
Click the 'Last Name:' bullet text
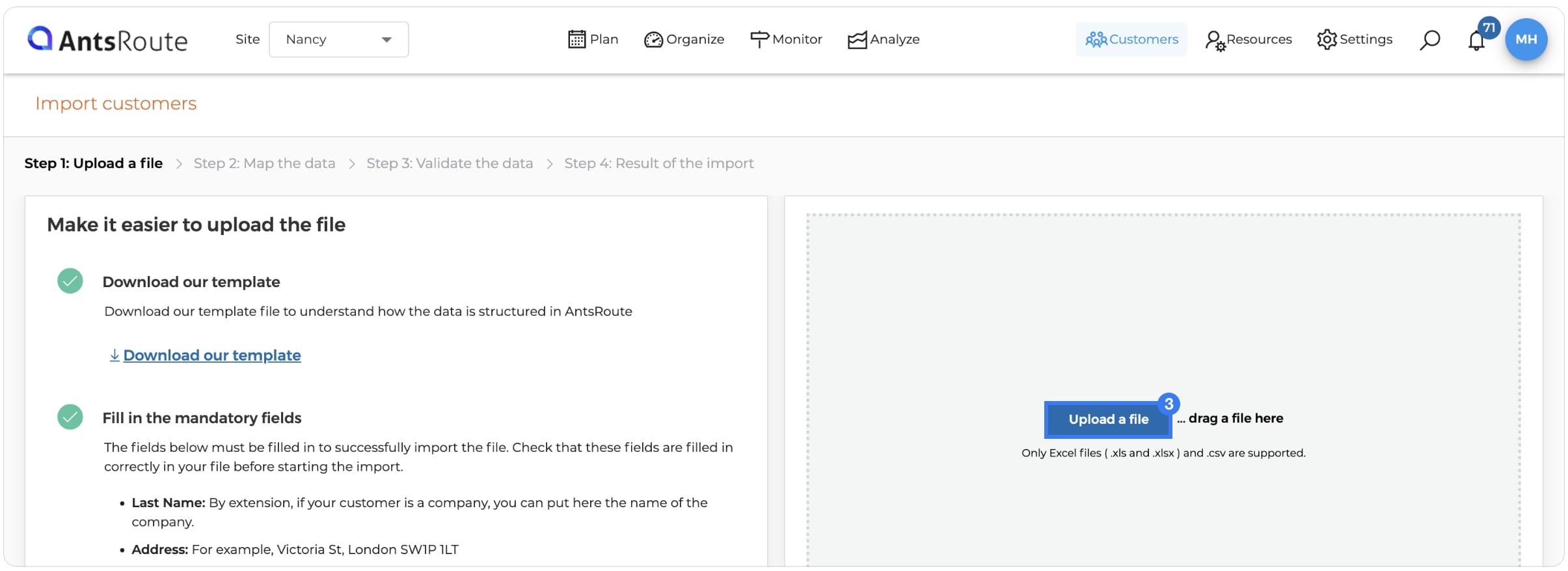[169, 503]
